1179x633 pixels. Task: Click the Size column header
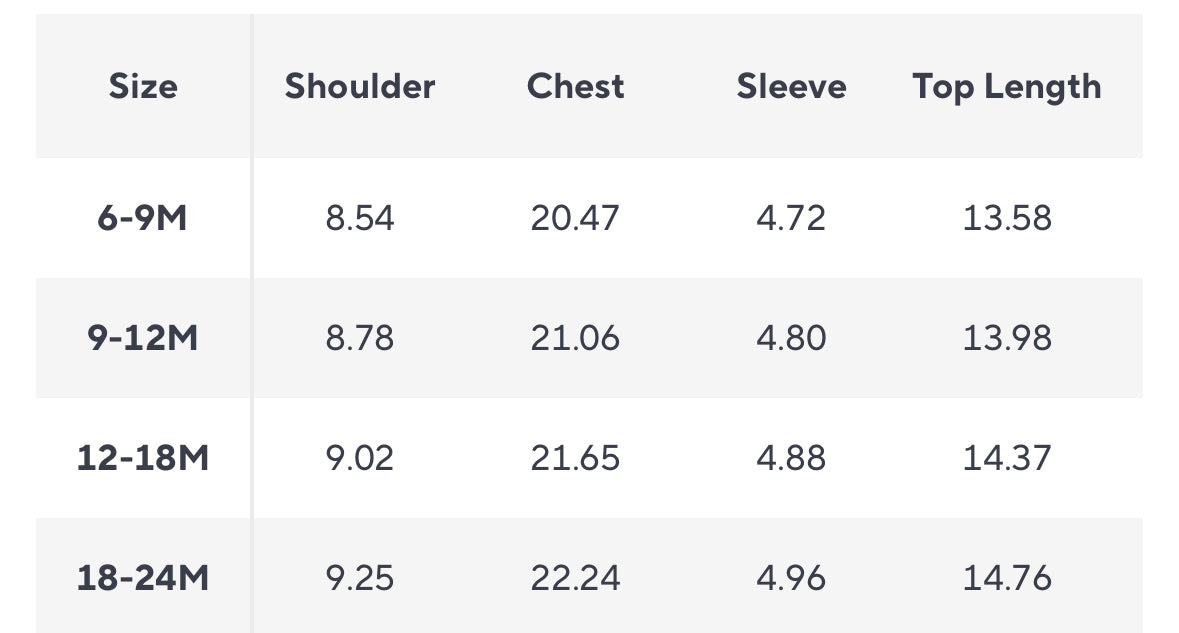click(x=143, y=87)
